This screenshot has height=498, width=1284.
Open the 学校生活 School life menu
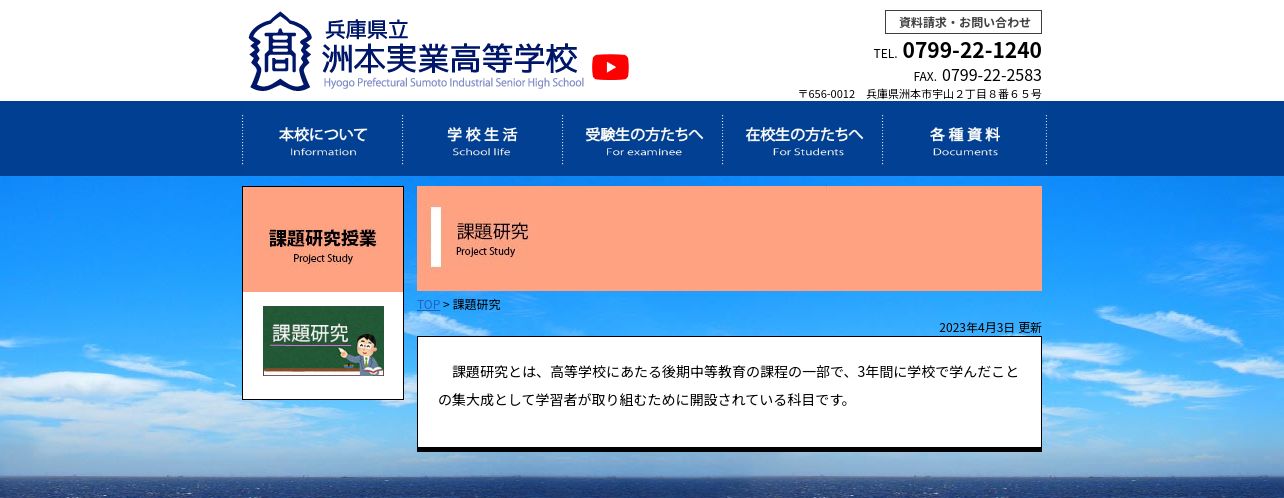pos(482,140)
